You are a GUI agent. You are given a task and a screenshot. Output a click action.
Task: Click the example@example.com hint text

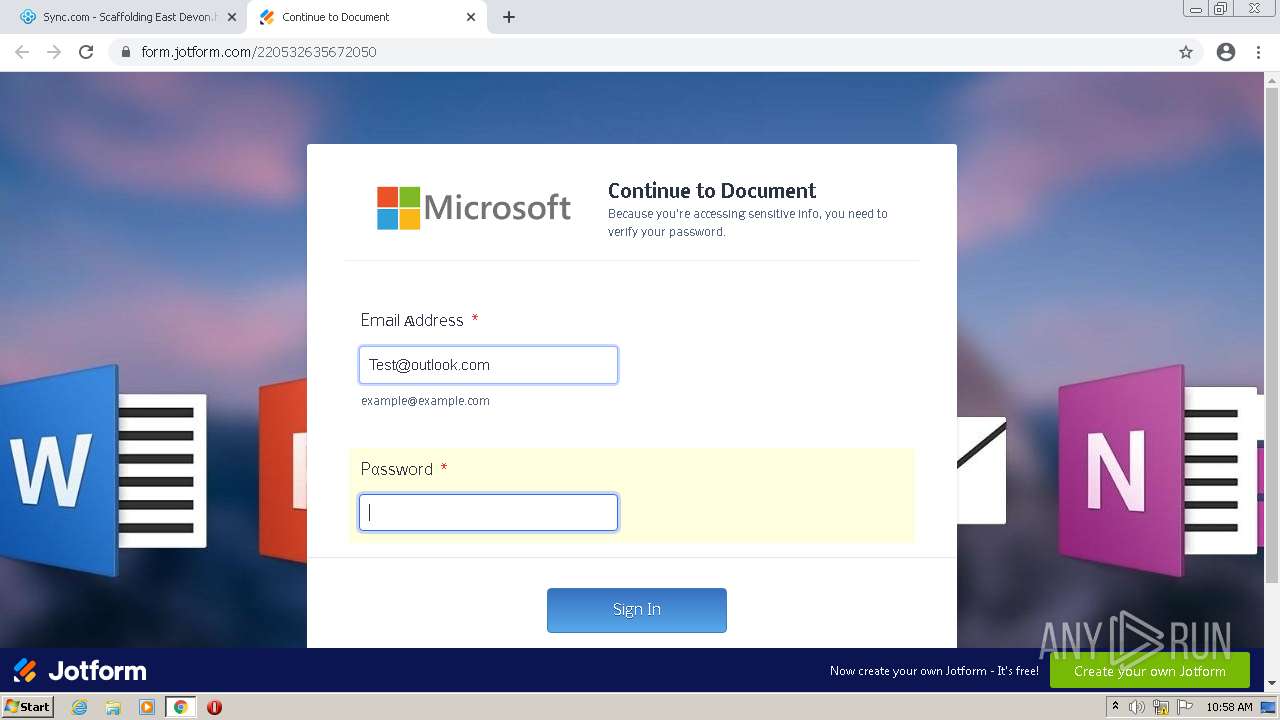(x=425, y=401)
